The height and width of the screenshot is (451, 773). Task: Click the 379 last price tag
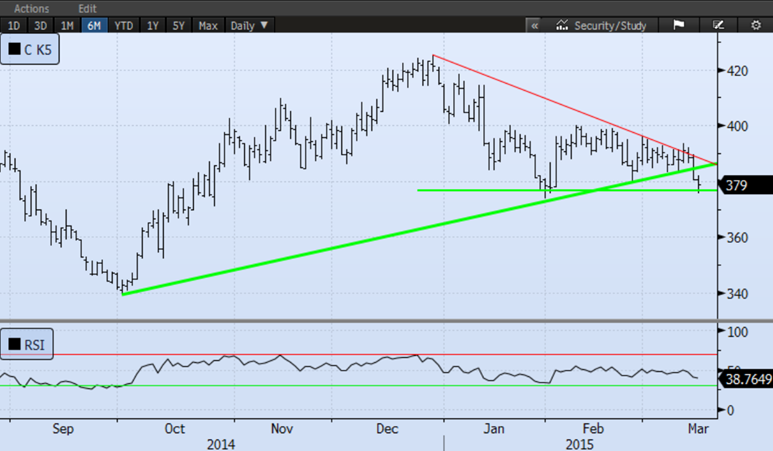coord(742,184)
